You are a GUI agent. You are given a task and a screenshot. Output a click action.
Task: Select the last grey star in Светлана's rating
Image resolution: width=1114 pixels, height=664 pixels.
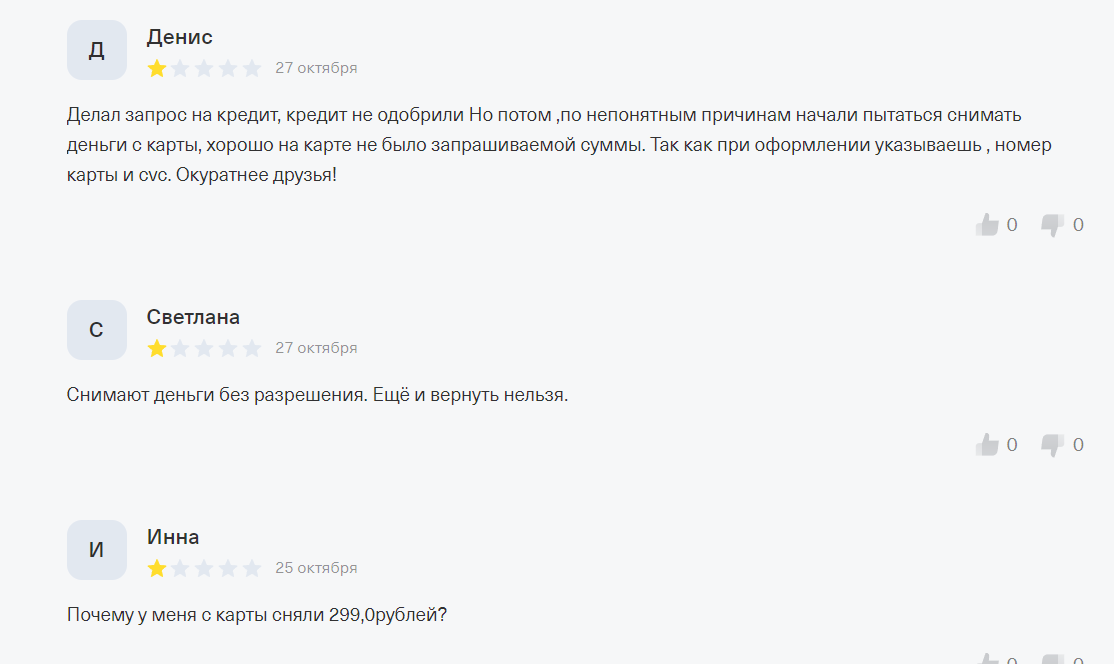[x=252, y=348]
